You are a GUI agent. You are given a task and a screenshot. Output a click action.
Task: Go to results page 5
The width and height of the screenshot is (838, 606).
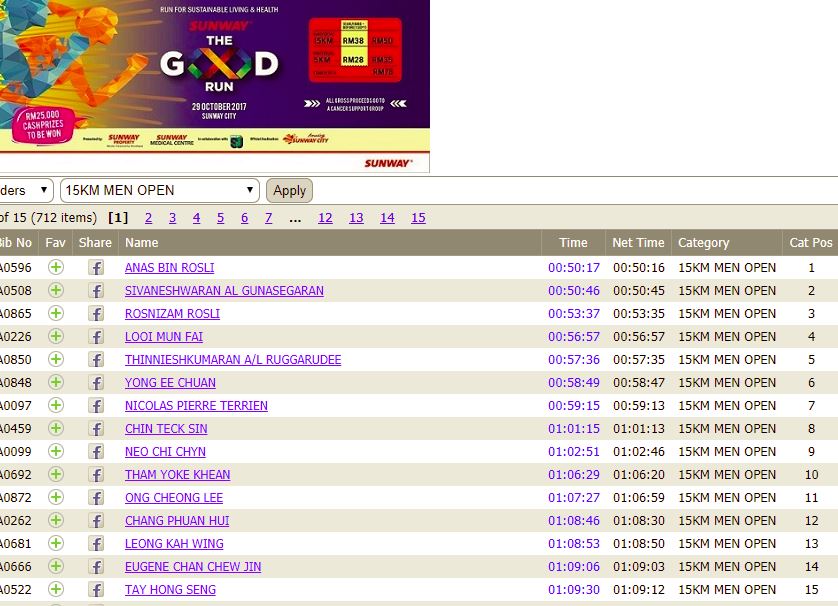220,217
